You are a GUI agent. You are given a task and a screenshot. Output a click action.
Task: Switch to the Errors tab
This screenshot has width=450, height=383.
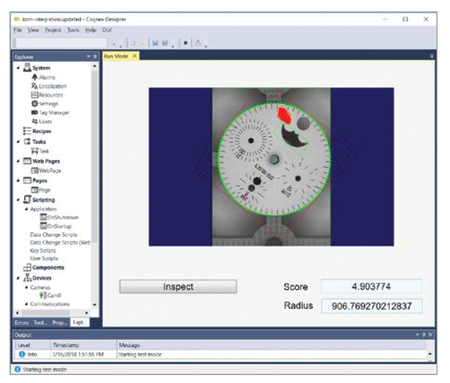pyautogui.click(x=22, y=323)
